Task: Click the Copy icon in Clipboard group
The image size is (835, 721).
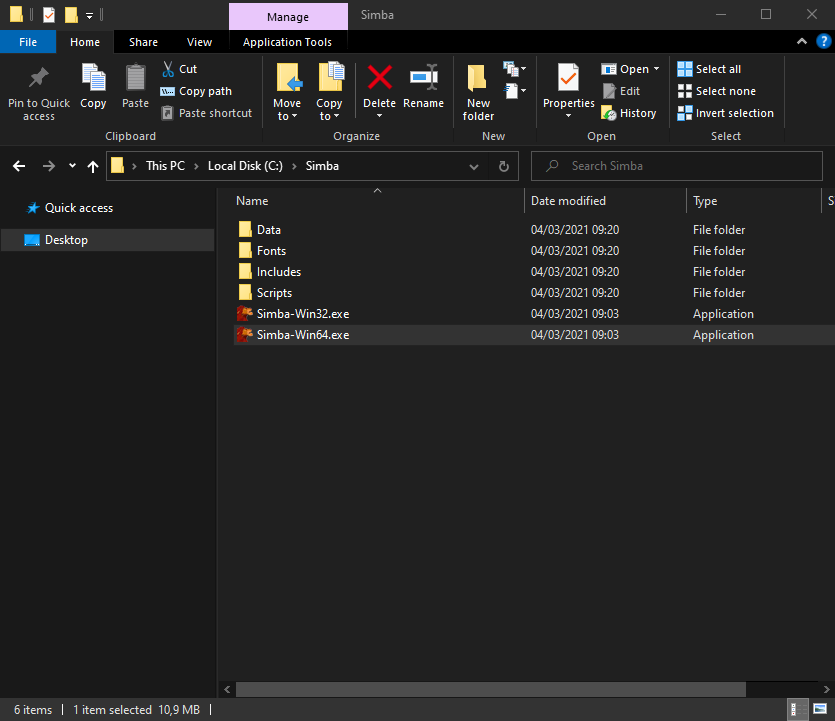Action: [93, 78]
